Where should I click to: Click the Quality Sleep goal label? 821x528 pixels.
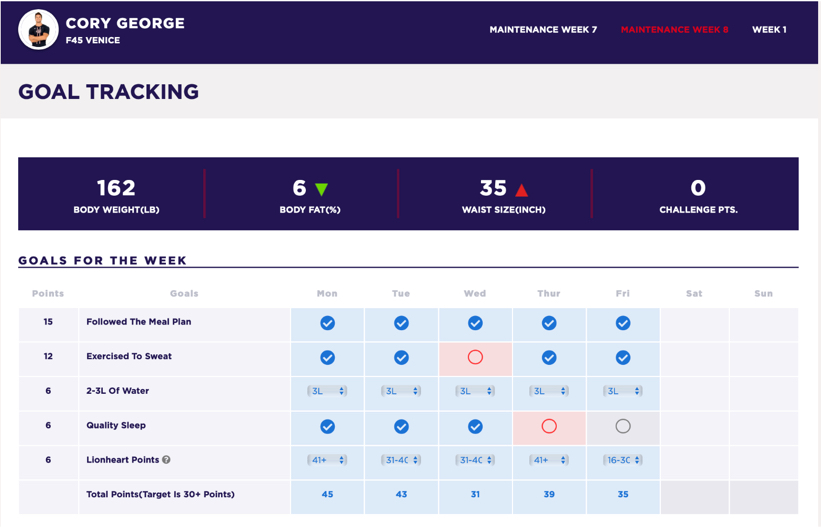tap(116, 425)
